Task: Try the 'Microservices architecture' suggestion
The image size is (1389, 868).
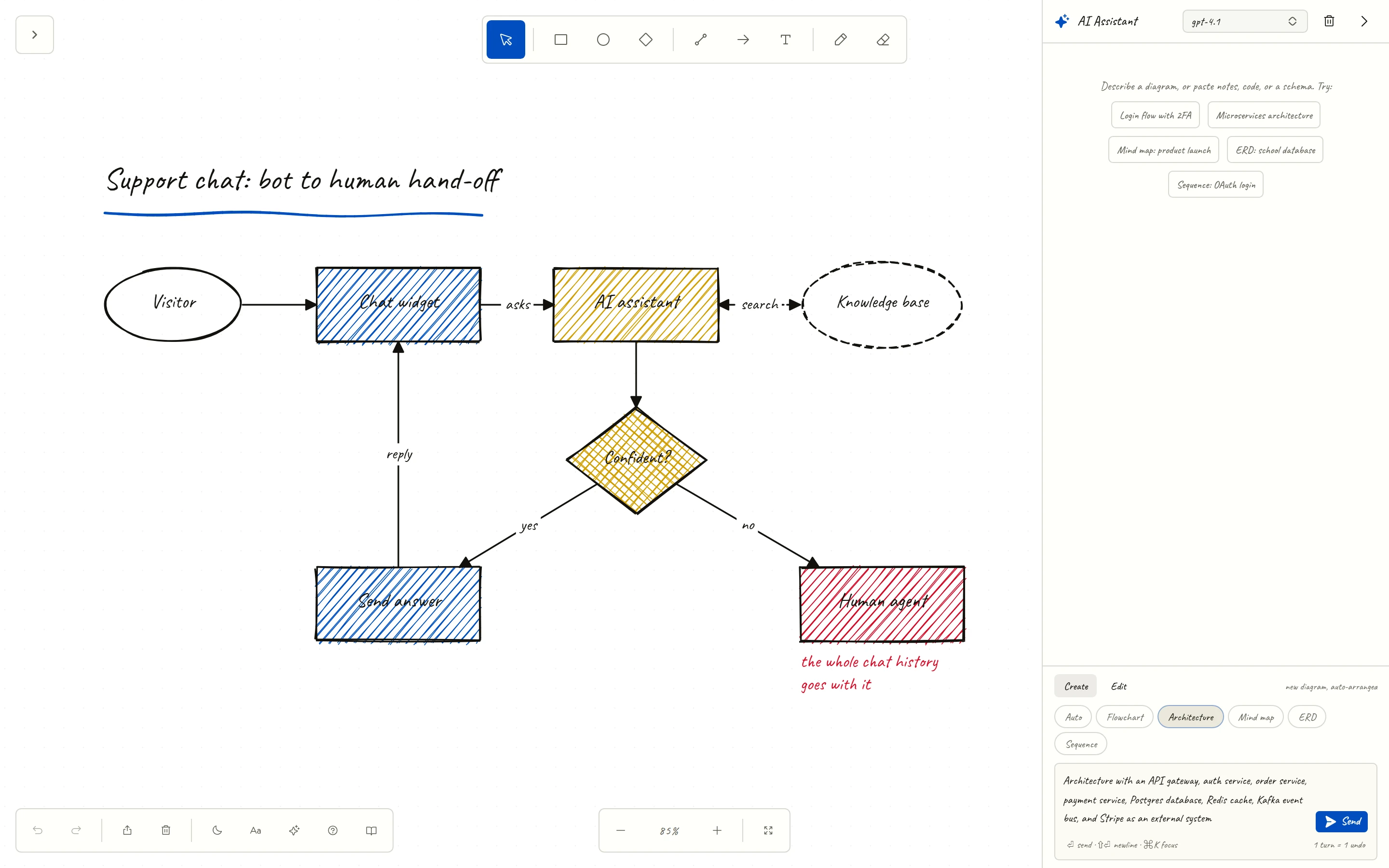Action: point(1264,115)
